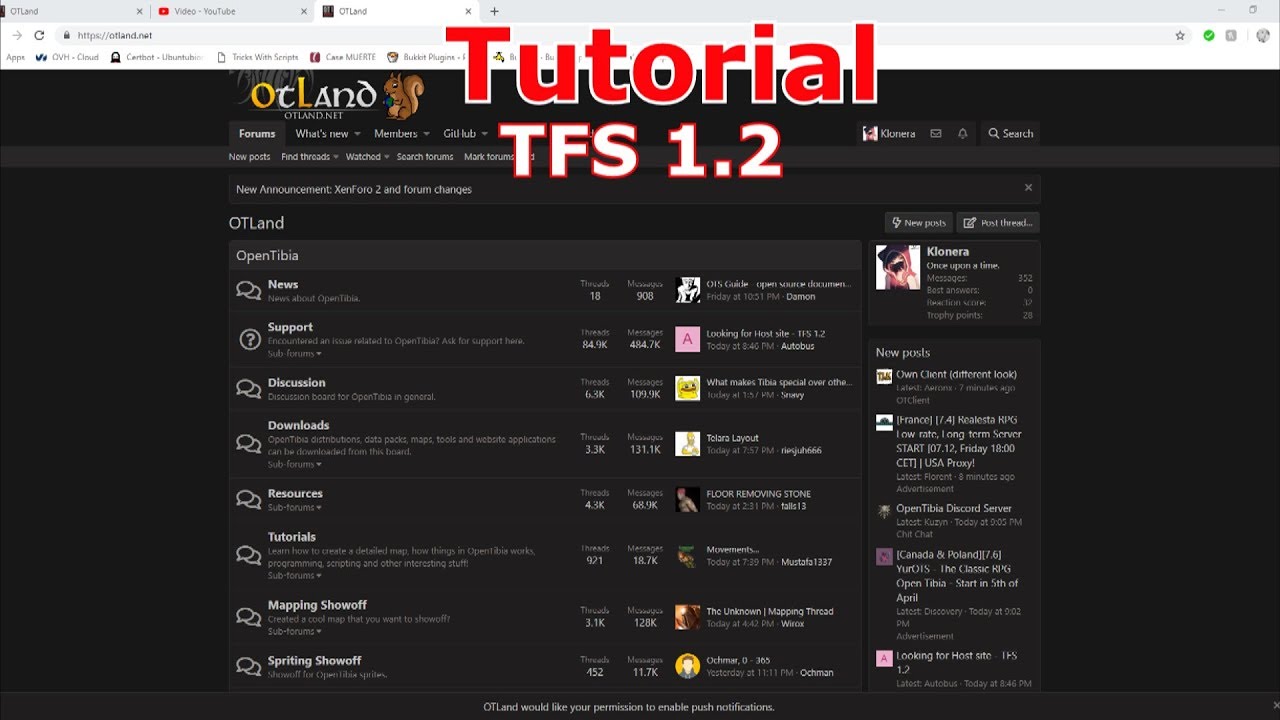Click the Discussion forum speech-bubble icon
Screen dimensions: 1280x720
(249, 389)
